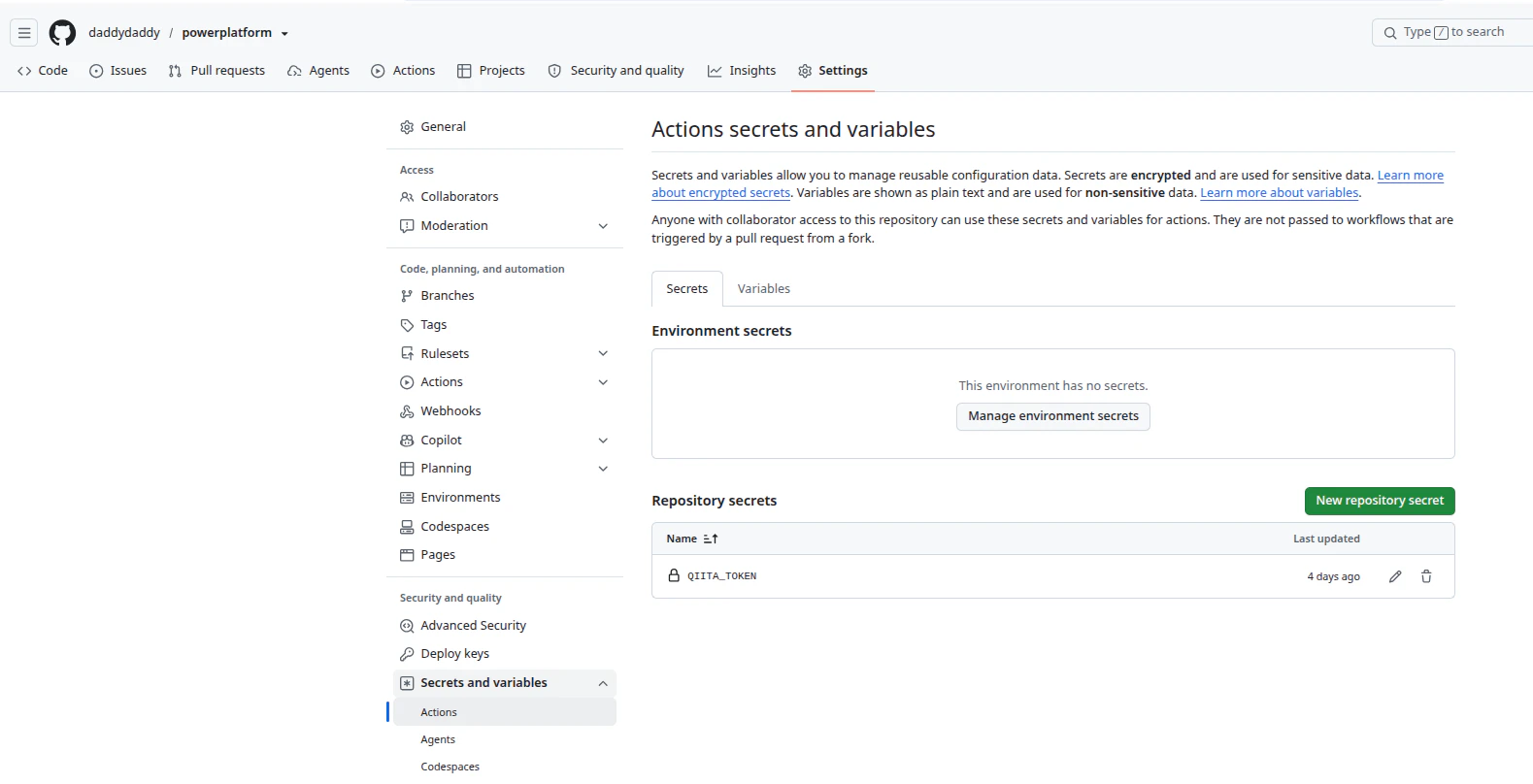This screenshot has height=784, width=1533.
Task: Open the Issues tab
Action: coord(117,71)
